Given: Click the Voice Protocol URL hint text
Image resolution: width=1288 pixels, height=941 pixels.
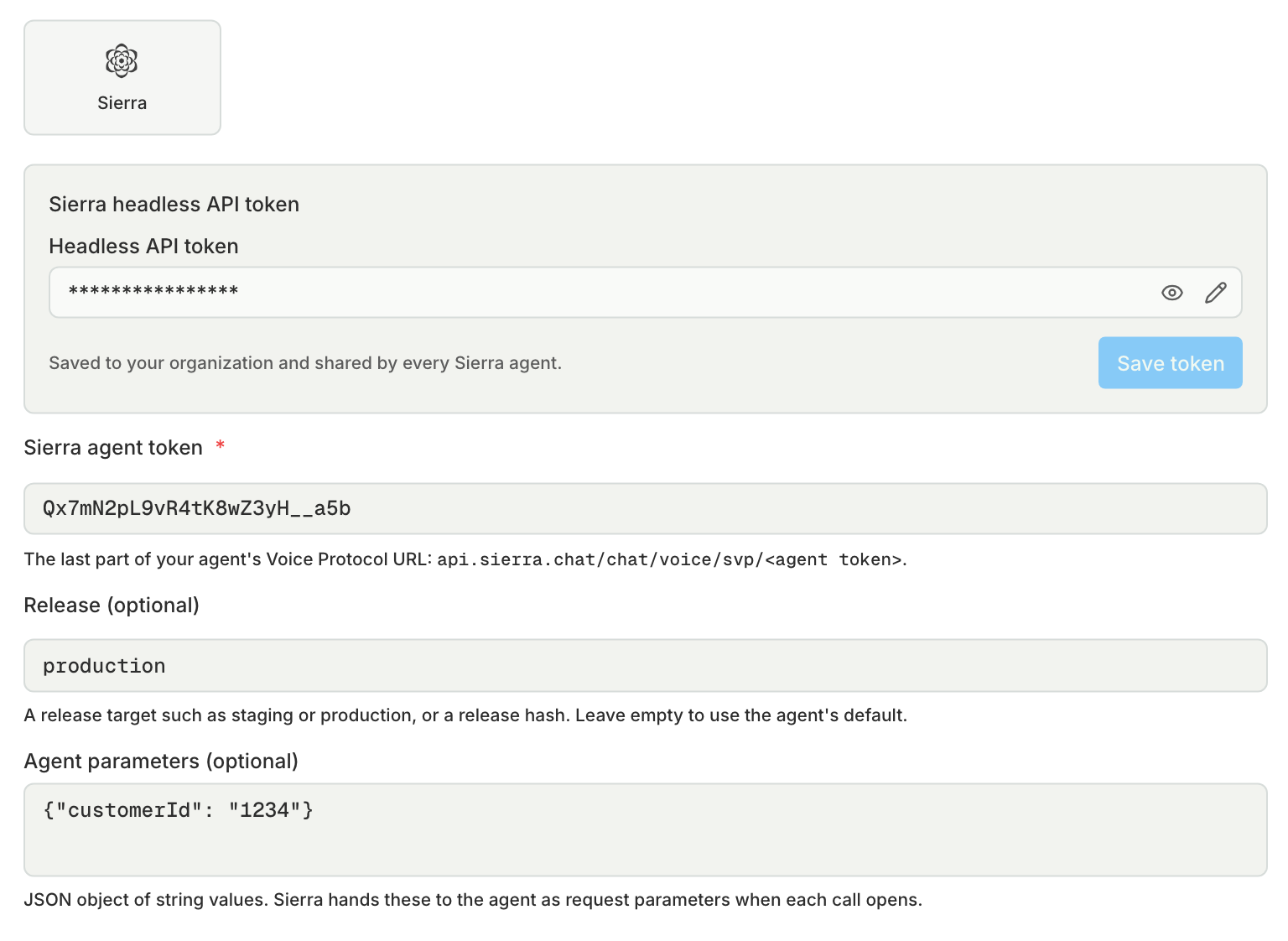Looking at the screenshot, I should click(465, 559).
